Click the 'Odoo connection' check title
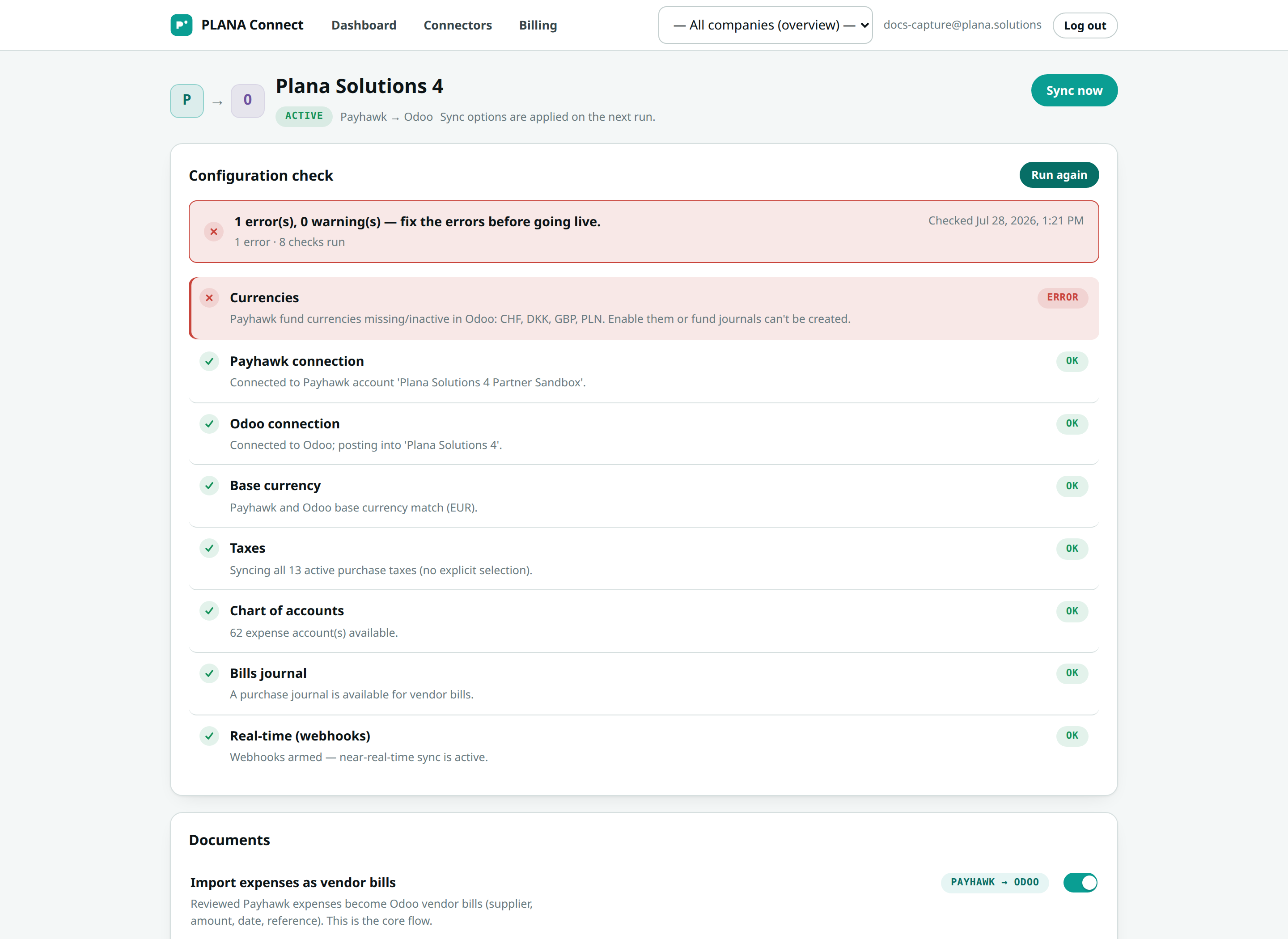1288x939 pixels. point(285,424)
